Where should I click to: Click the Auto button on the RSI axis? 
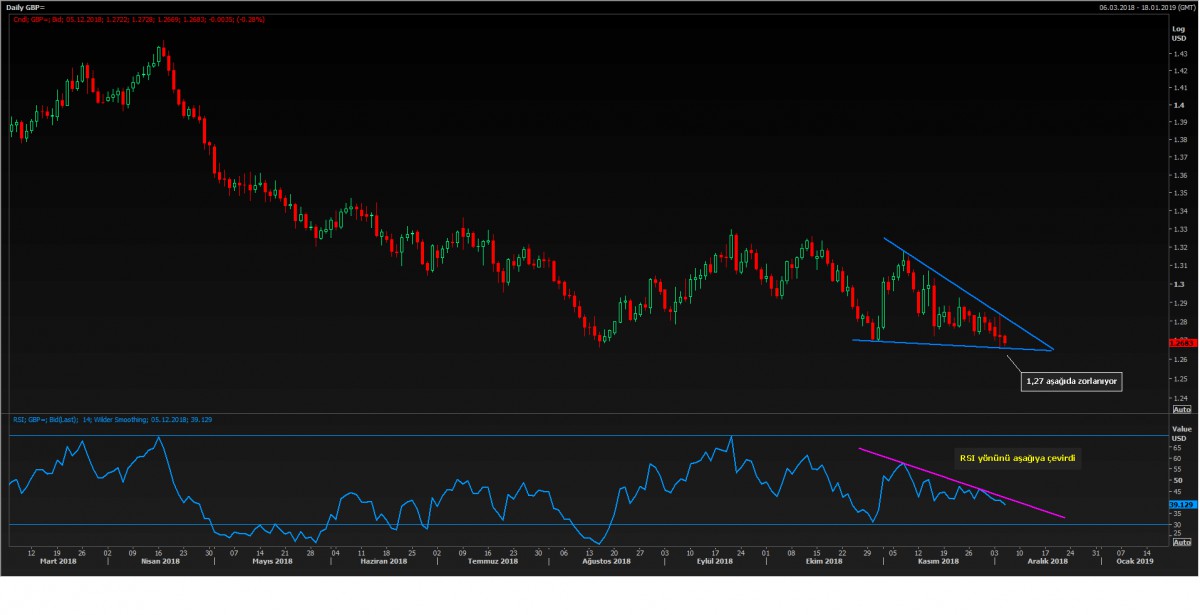(x=1181, y=541)
